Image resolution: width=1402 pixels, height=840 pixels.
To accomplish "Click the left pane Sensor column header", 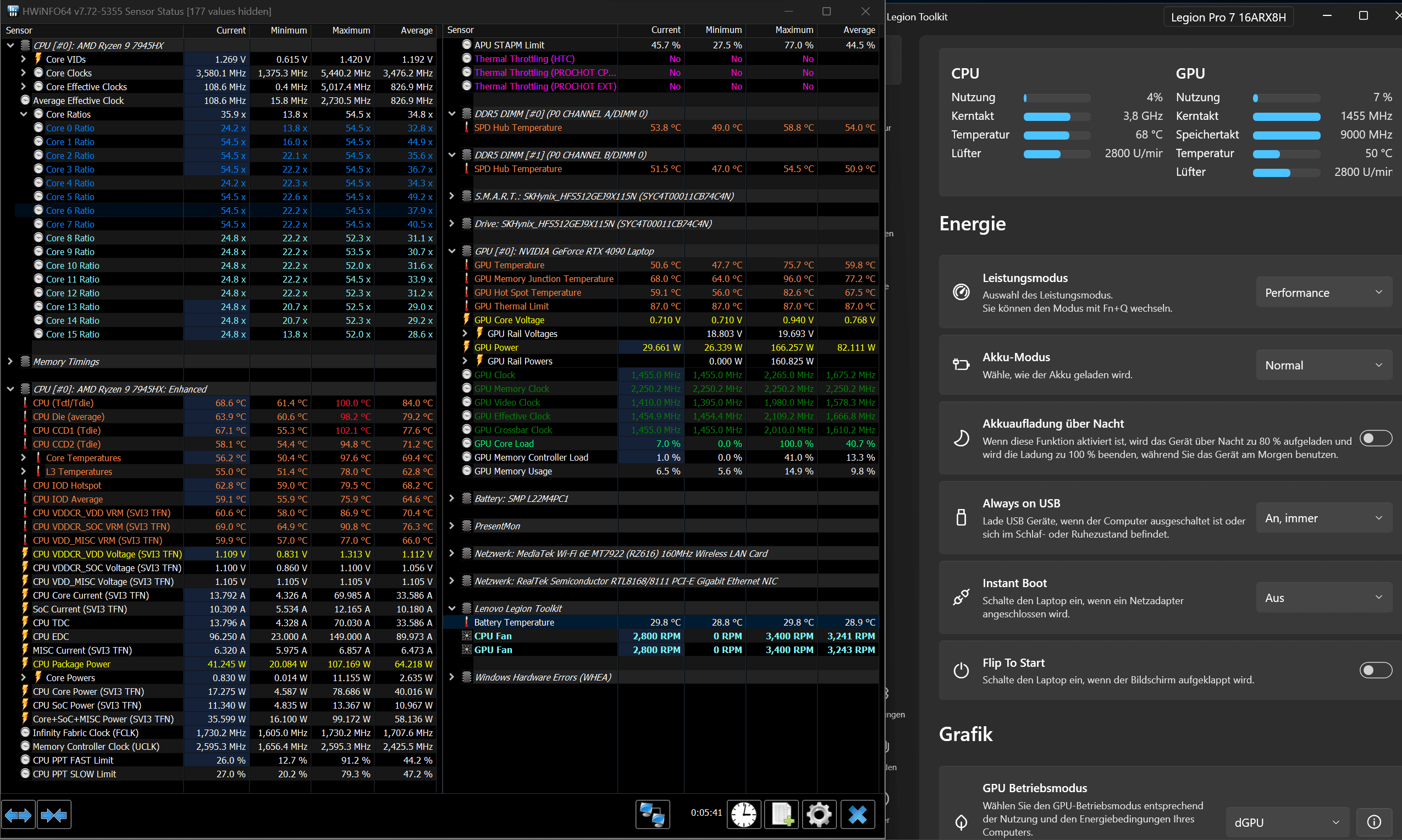I will [93, 30].
